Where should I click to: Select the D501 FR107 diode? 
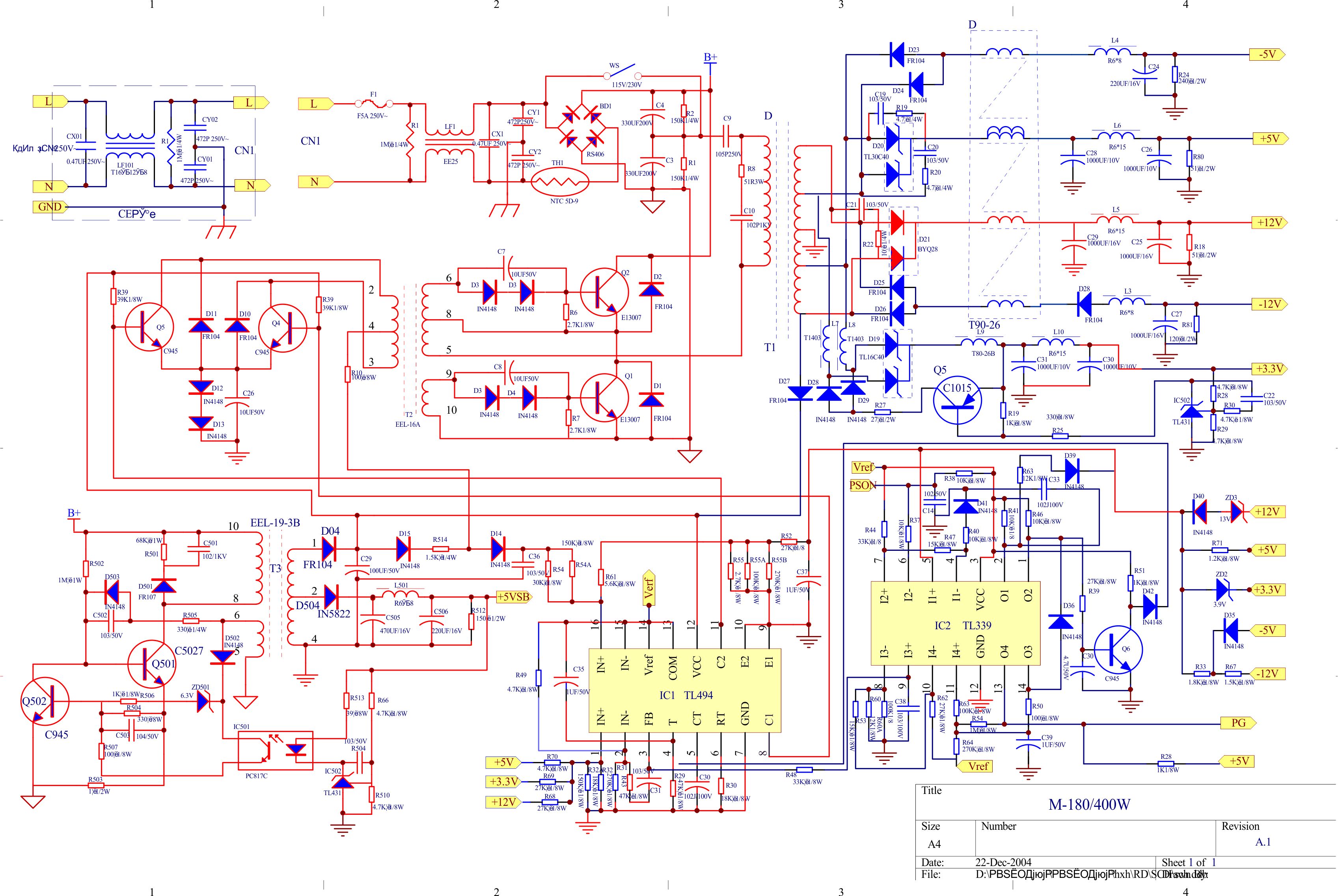tap(164, 586)
